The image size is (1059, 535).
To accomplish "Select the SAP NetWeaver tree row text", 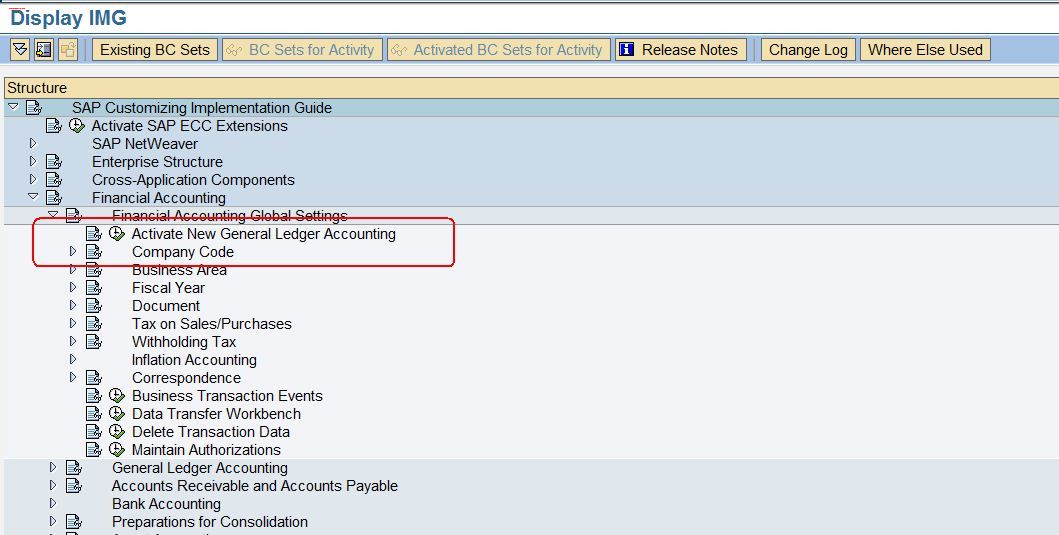I will coord(145,143).
